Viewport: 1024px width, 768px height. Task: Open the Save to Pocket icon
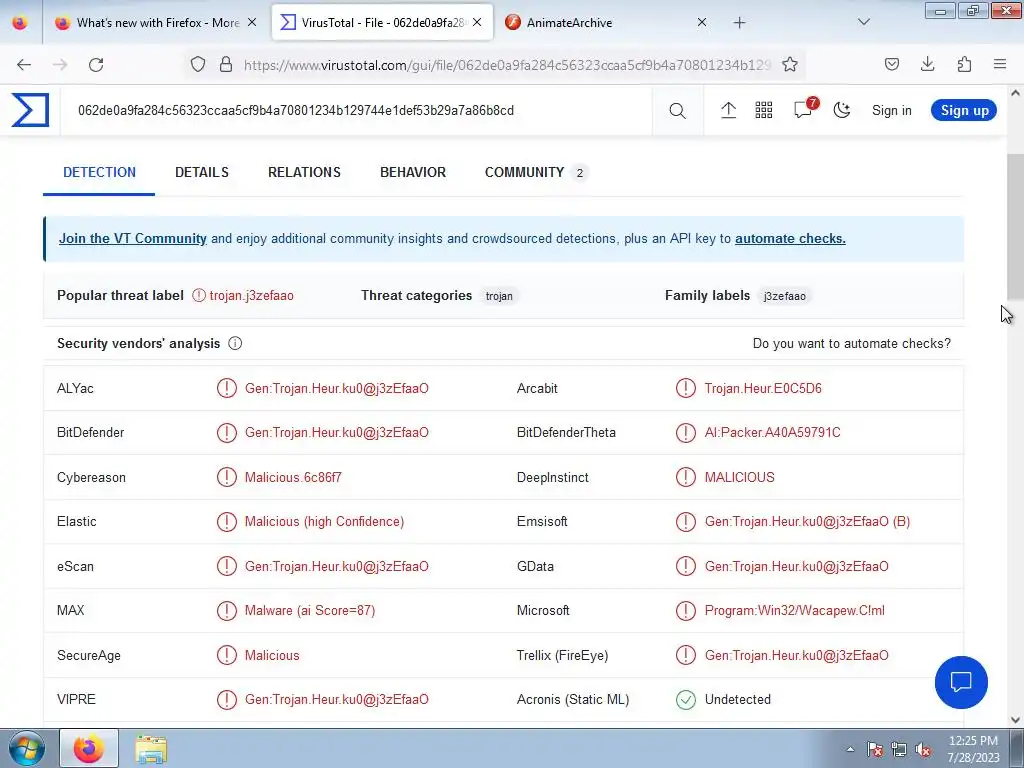pyautogui.click(x=891, y=64)
